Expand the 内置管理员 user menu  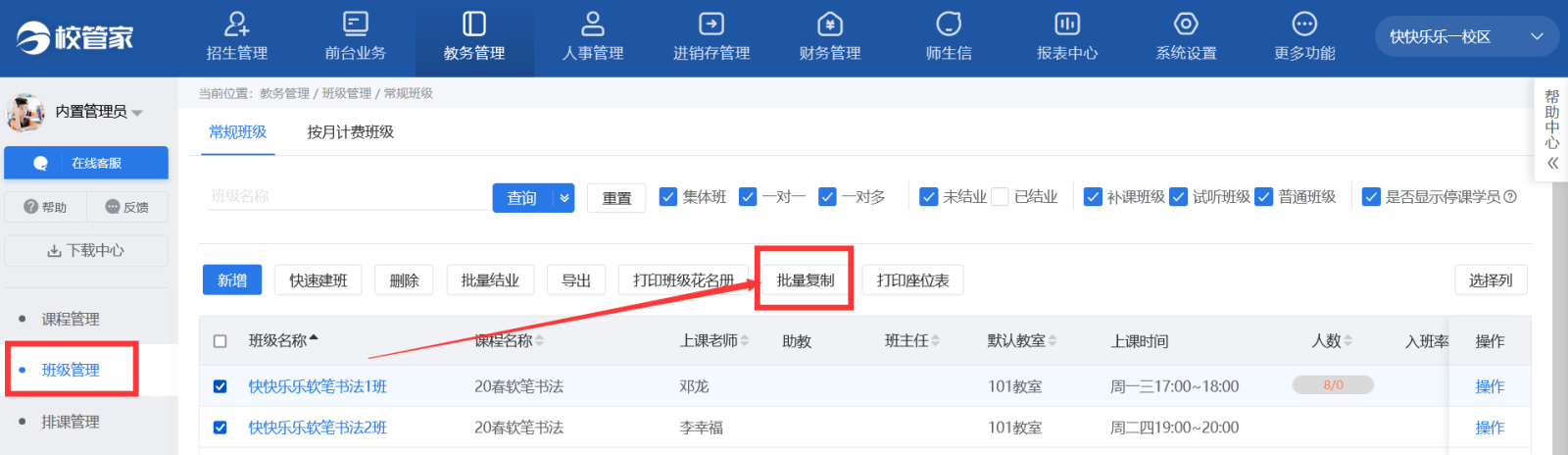tap(137, 113)
